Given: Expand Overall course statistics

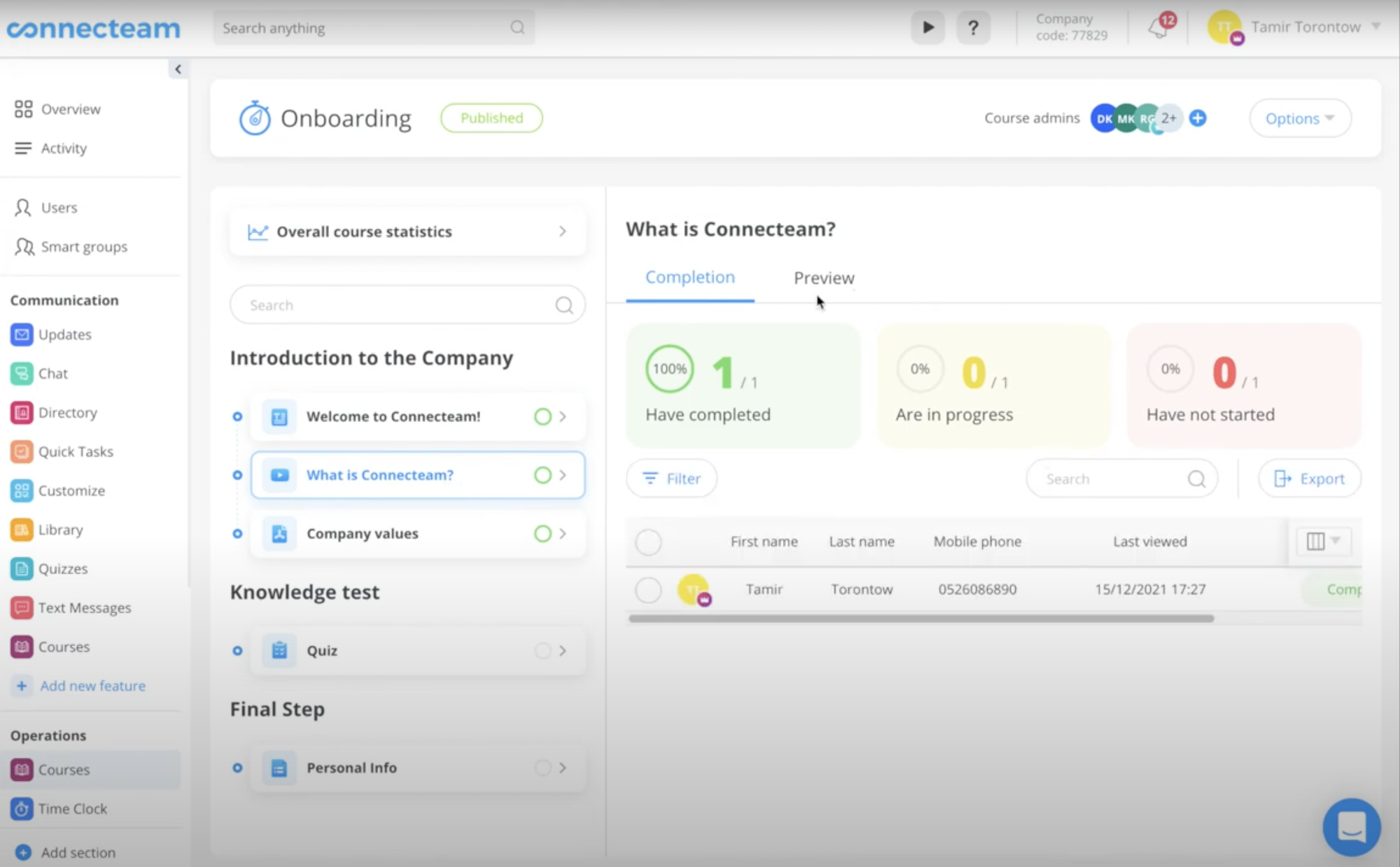Looking at the screenshot, I should [407, 232].
